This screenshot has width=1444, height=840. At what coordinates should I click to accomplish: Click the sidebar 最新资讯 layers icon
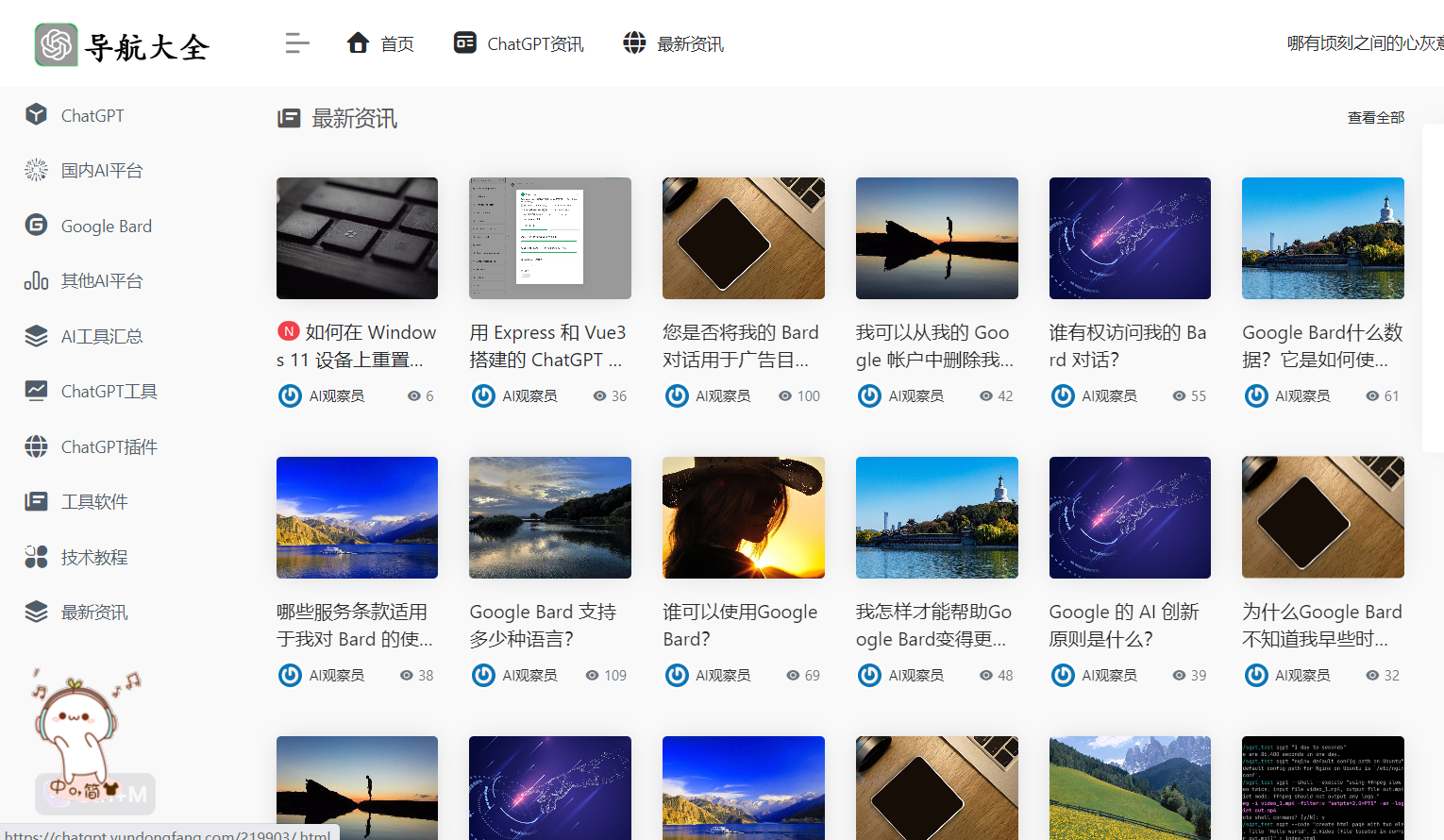coord(36,612)
